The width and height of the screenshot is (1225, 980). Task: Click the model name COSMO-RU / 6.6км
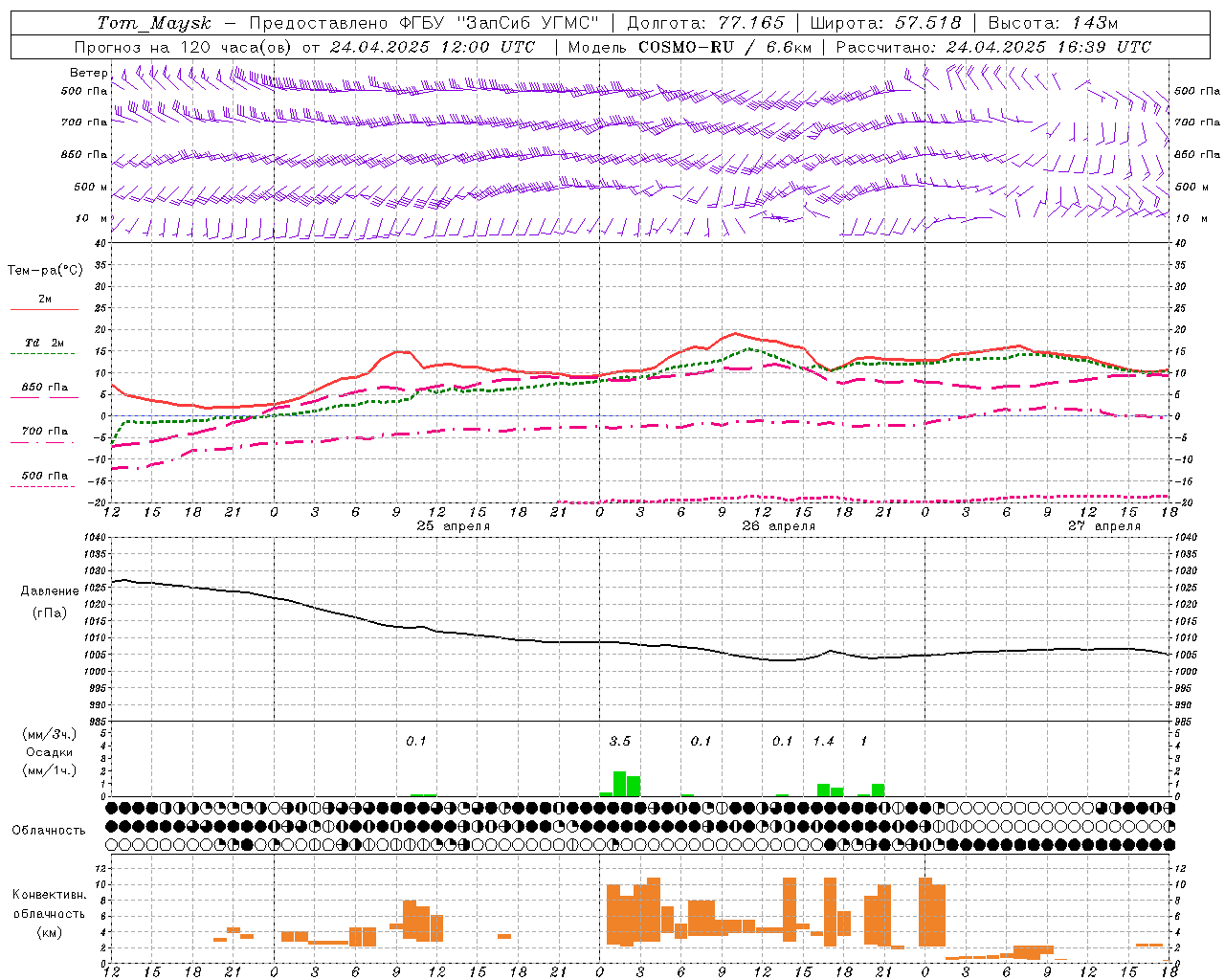725,47
